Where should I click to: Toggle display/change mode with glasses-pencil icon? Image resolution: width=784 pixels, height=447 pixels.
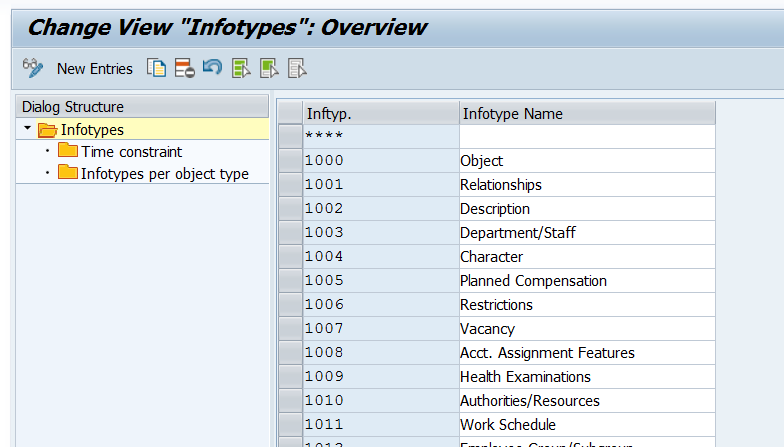pyautogui.click(x=33, y=68)
